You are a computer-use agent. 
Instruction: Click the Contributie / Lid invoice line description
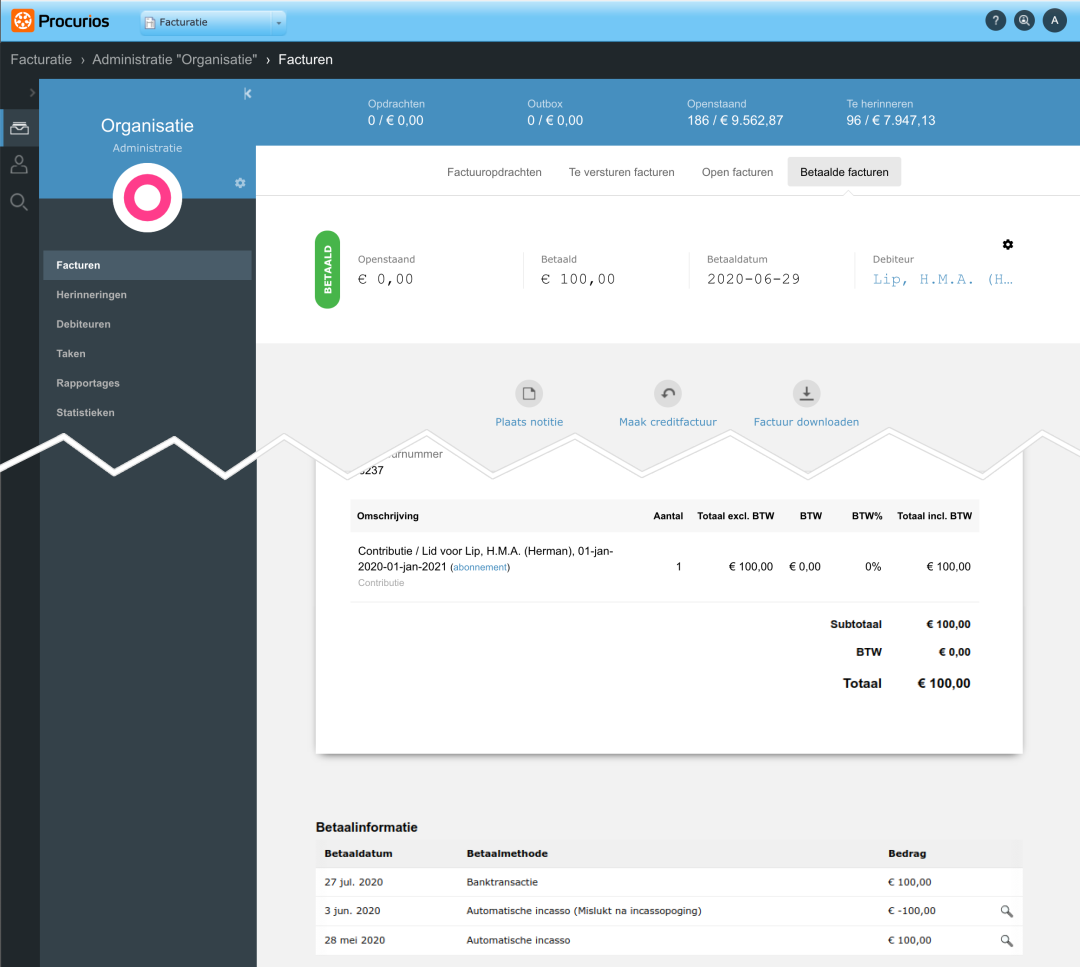(485, 559)
